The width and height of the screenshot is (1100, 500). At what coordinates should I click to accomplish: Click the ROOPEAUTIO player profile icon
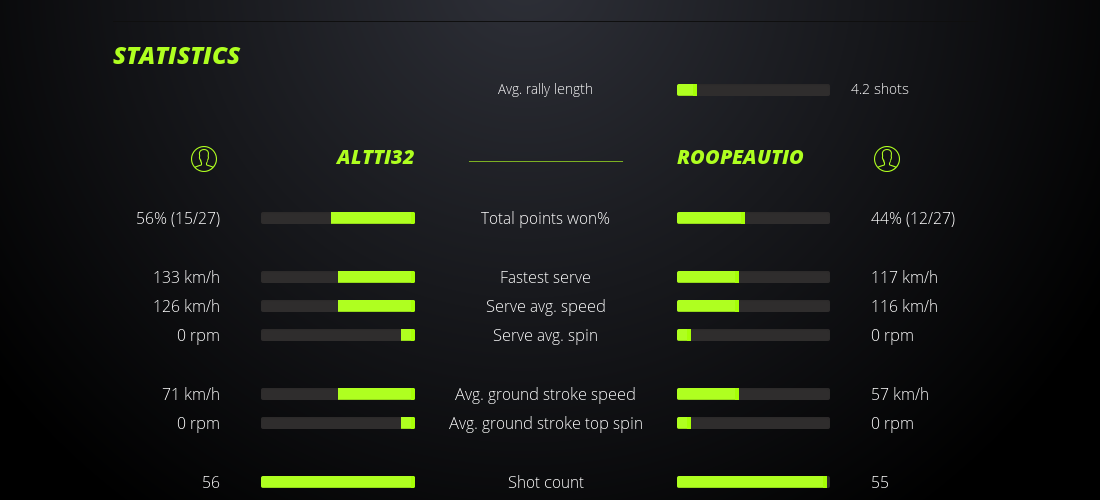[886, 158]
